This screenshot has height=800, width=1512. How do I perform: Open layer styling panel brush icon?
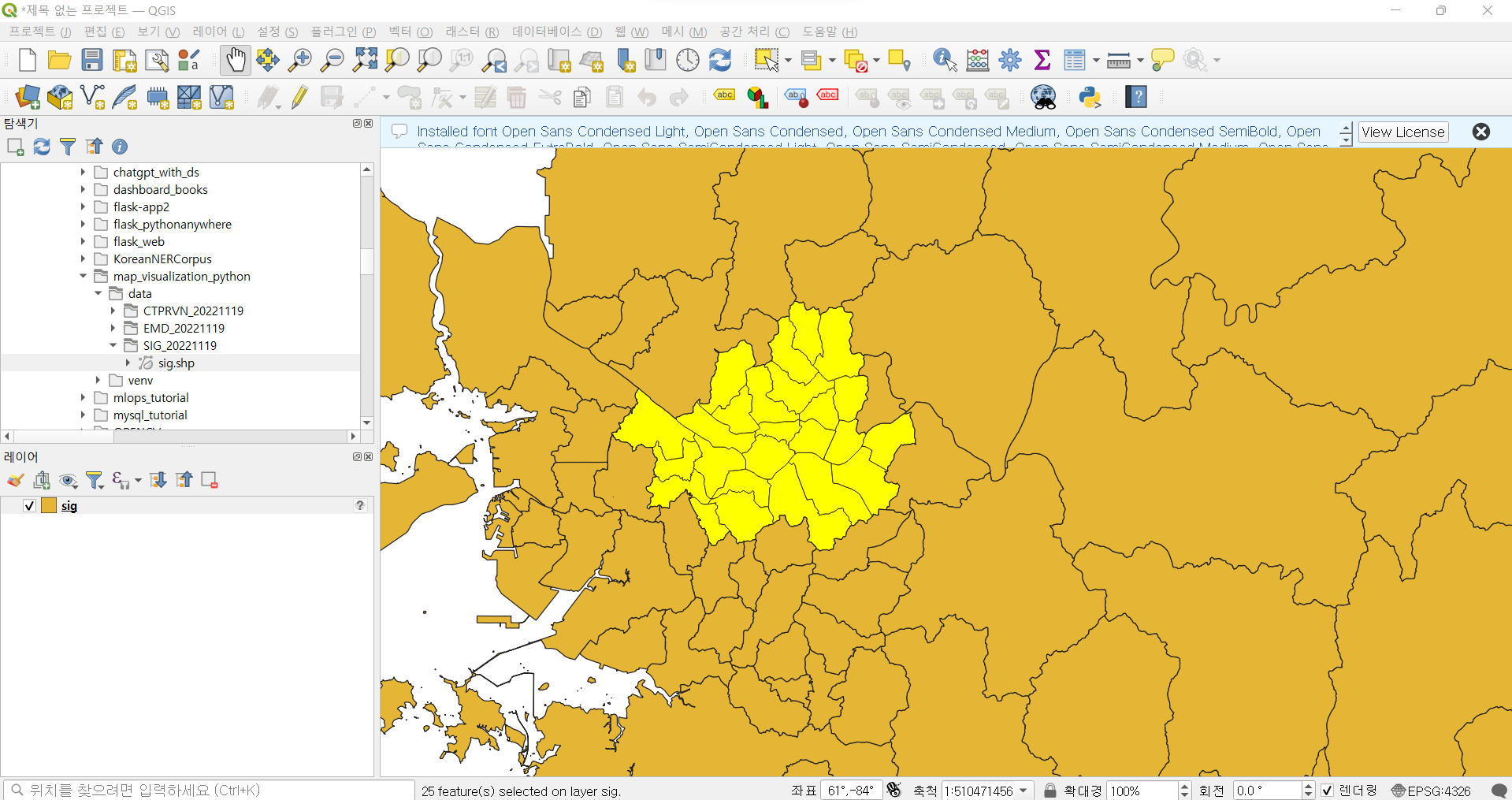[16, 480]
